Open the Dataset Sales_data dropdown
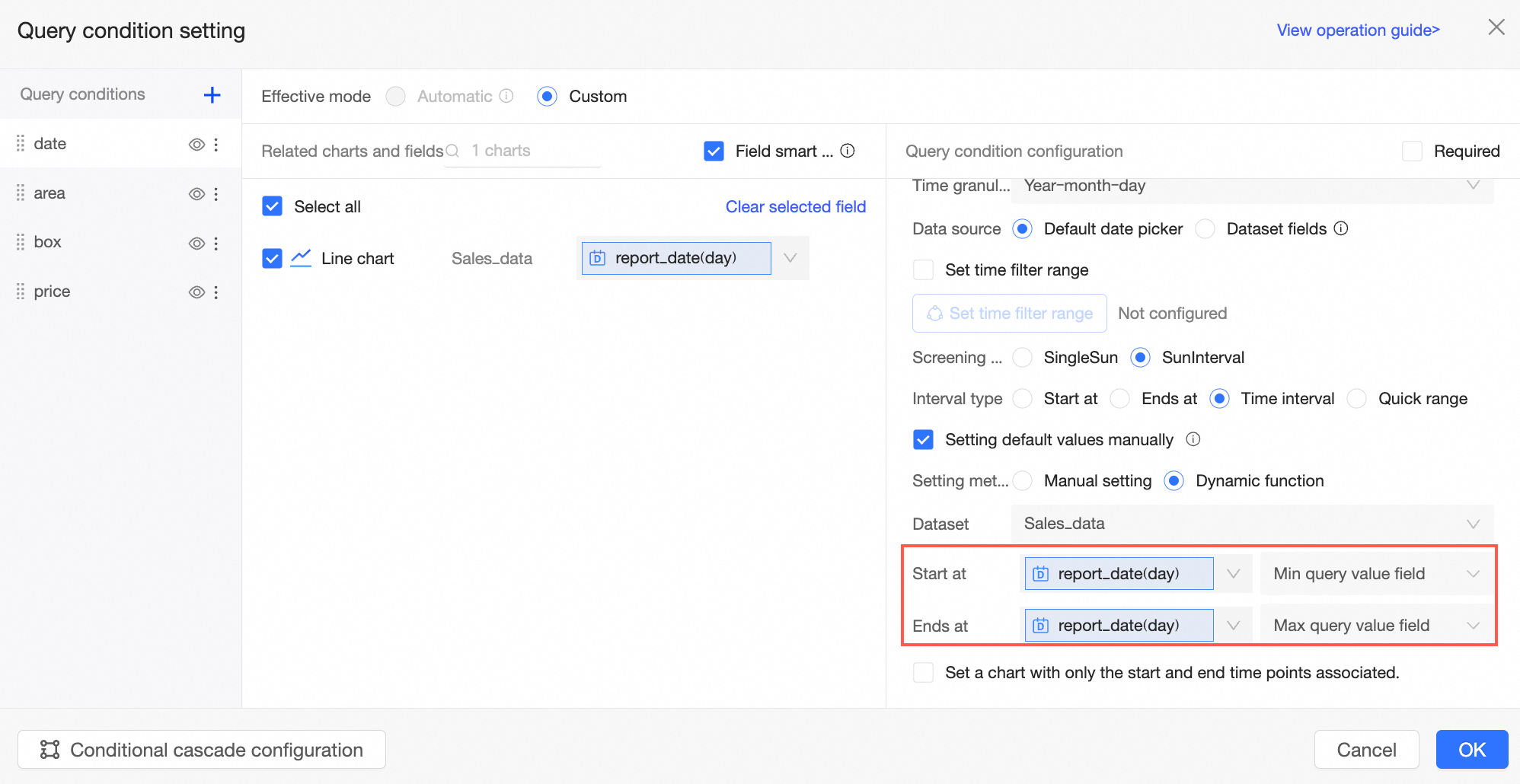The width and height of the screenshot is (1520, 784). (1253, 524)
